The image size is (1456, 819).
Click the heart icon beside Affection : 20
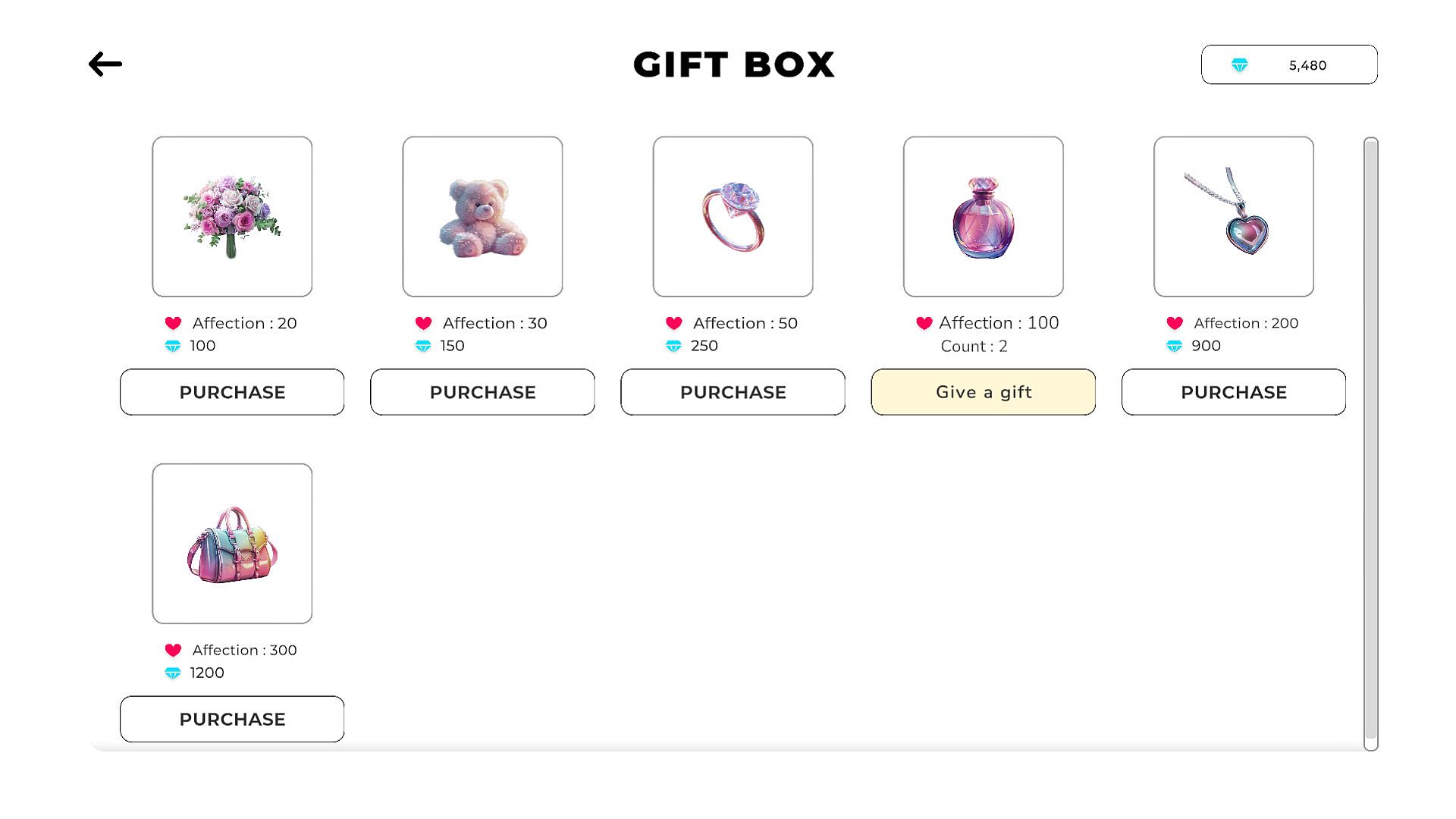click(173, 323)
